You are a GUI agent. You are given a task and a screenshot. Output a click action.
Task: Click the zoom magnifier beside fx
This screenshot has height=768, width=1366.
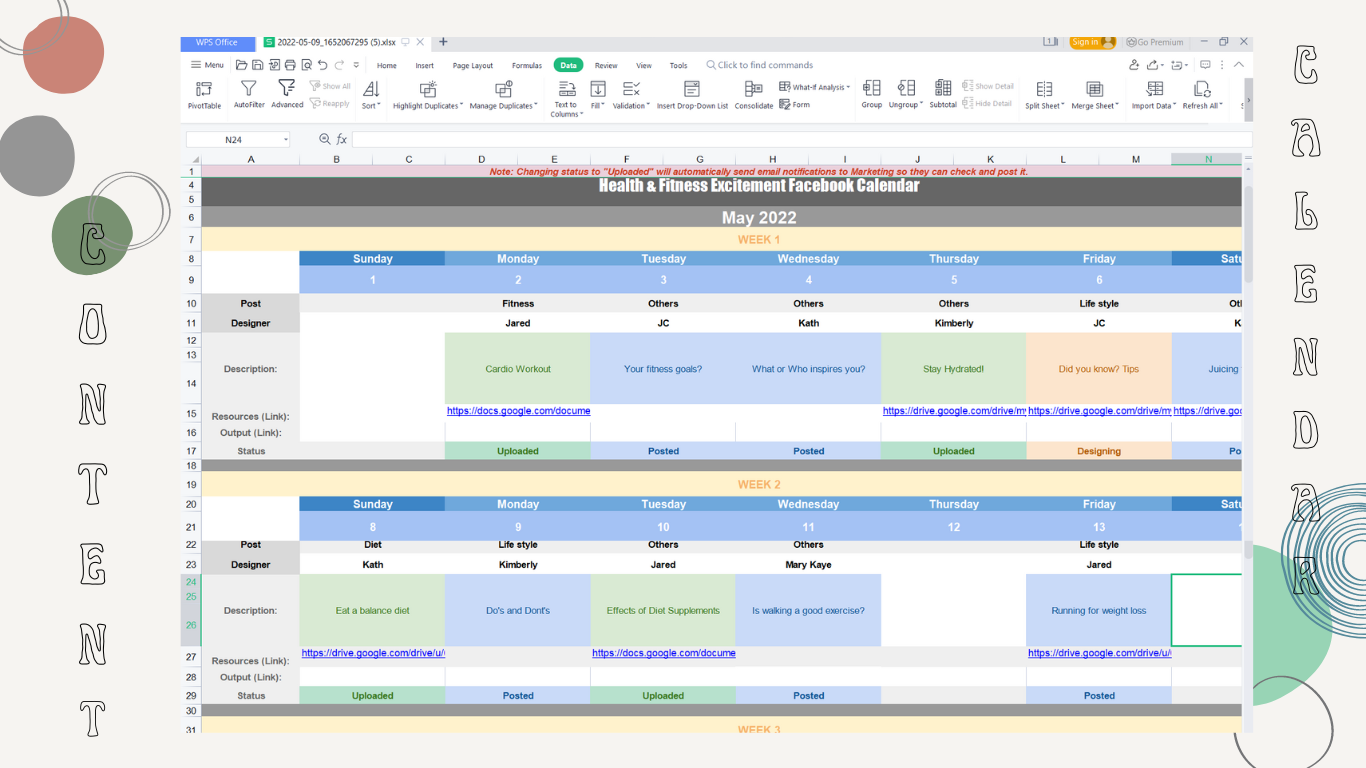point(324,140)
